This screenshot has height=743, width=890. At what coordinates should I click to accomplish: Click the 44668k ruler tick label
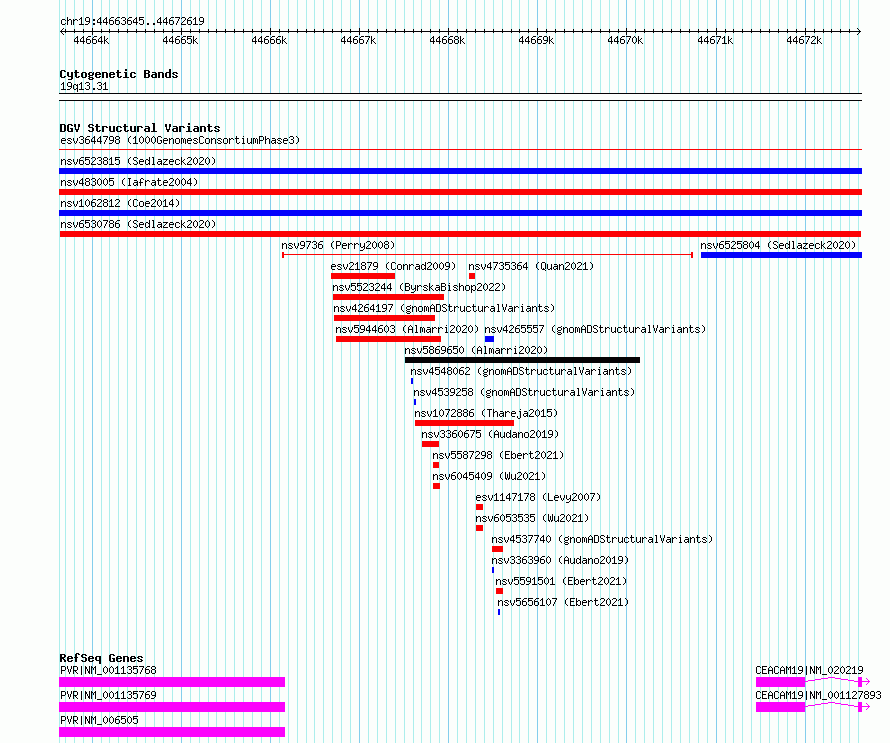click(x=447, y=40)
